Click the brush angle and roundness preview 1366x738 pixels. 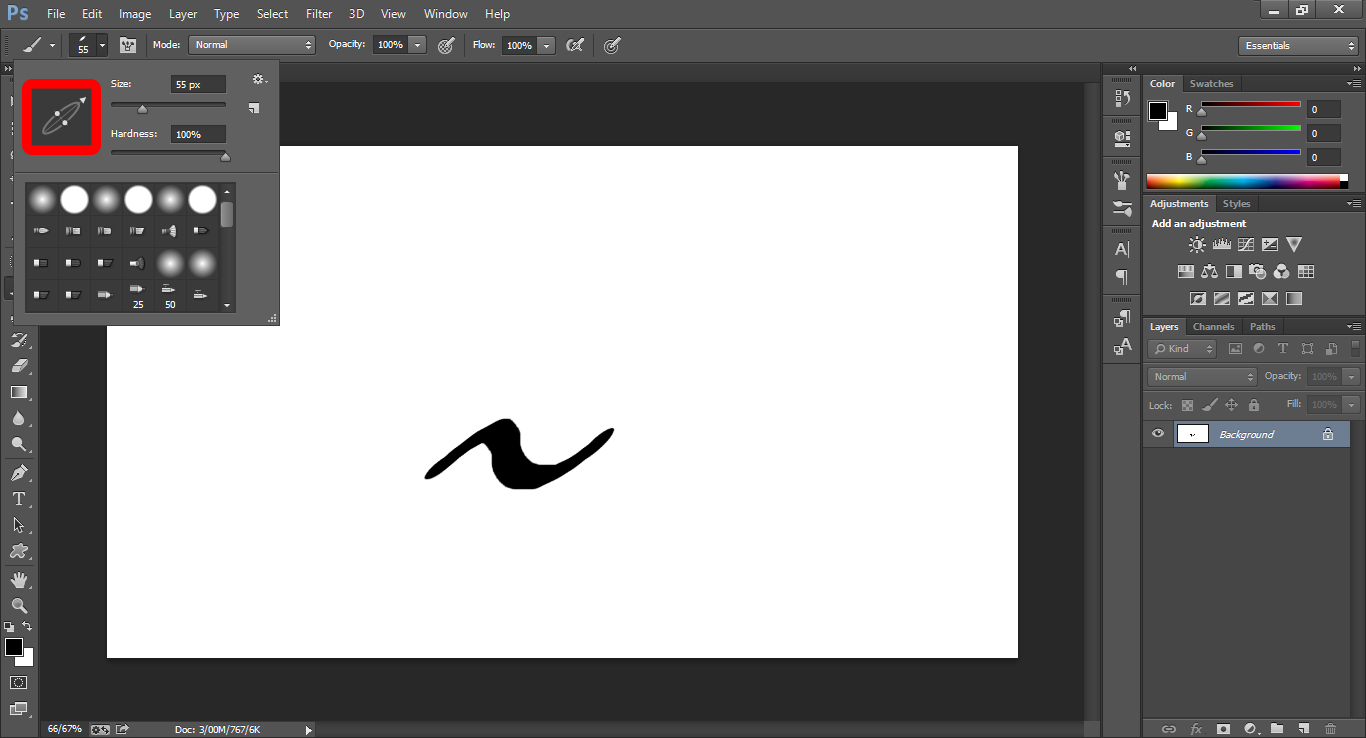(x=62, y=117)
